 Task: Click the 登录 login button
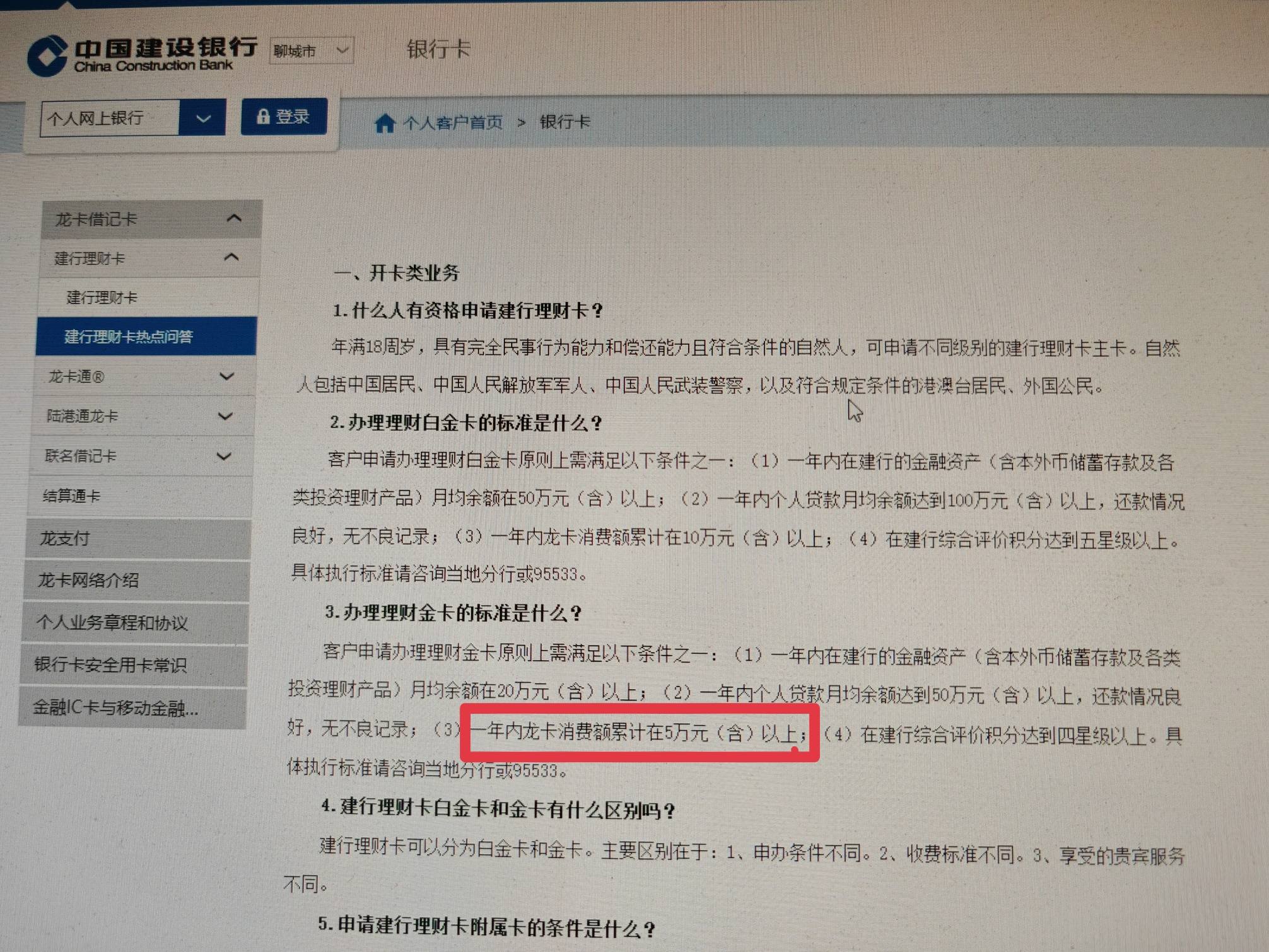[x=284, y=117]
